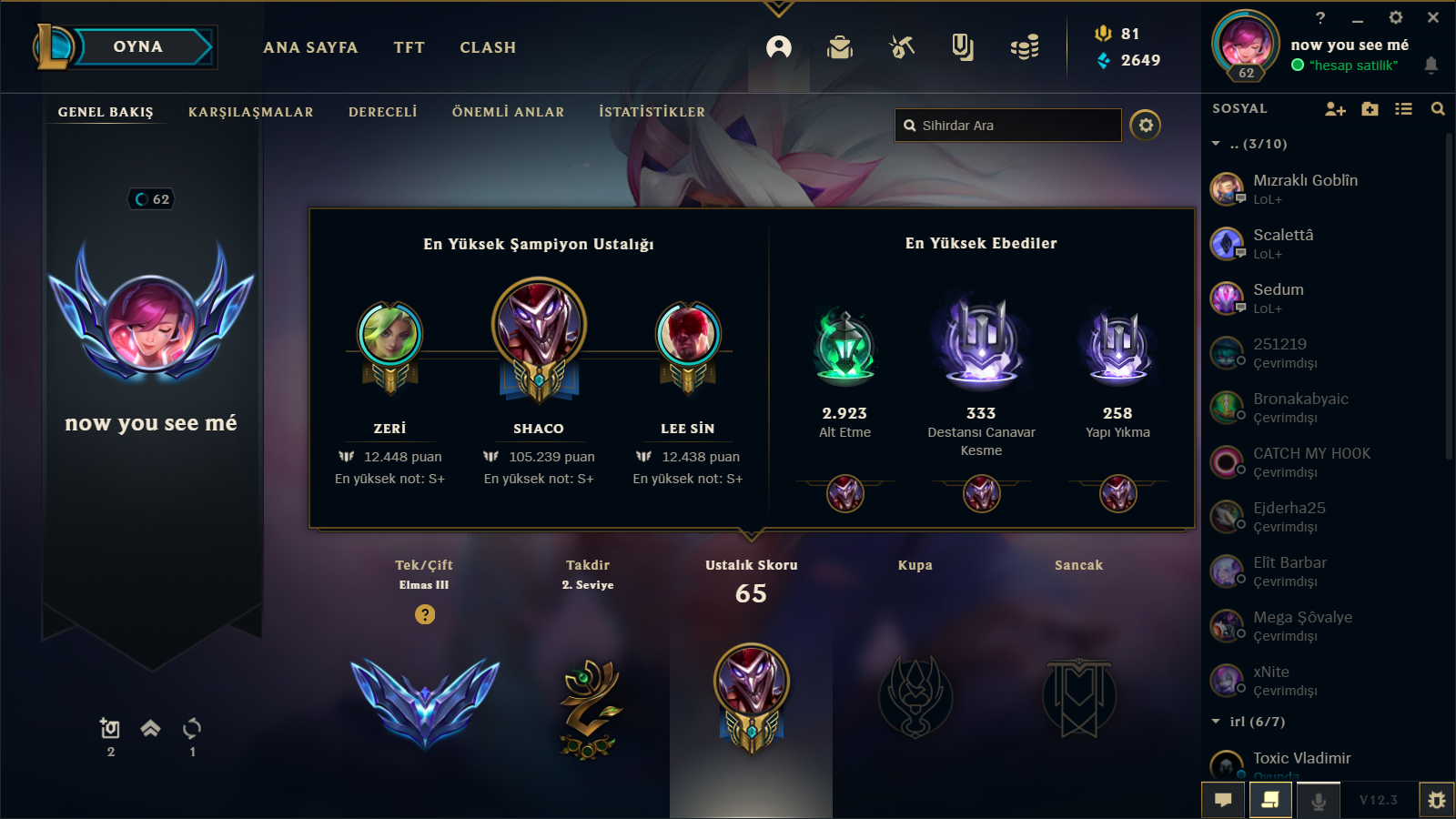Collapse the '.. (3/10)' friends group
Image resolution: width=1456 pixels, height=819 pixels.
point(1216,144)
